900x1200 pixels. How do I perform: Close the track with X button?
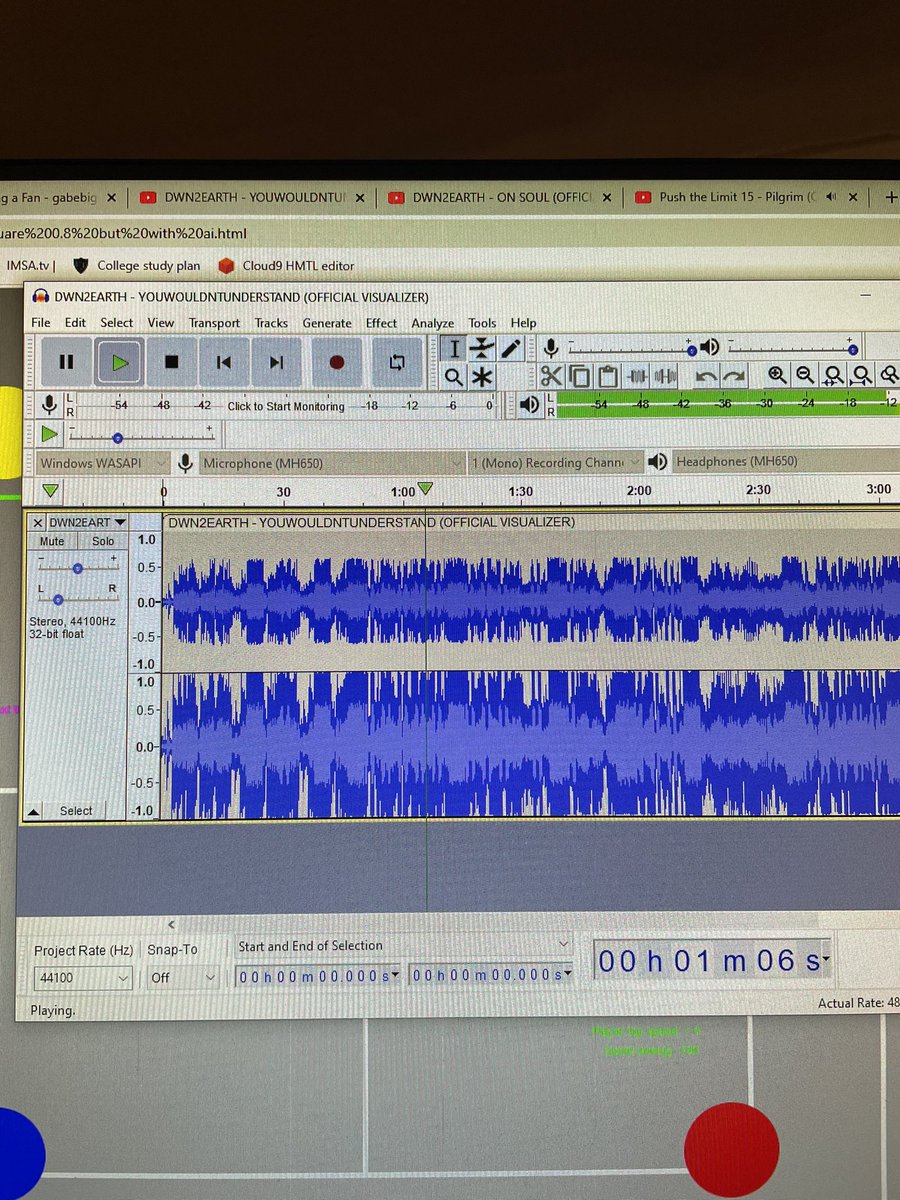tap(37, 522)
